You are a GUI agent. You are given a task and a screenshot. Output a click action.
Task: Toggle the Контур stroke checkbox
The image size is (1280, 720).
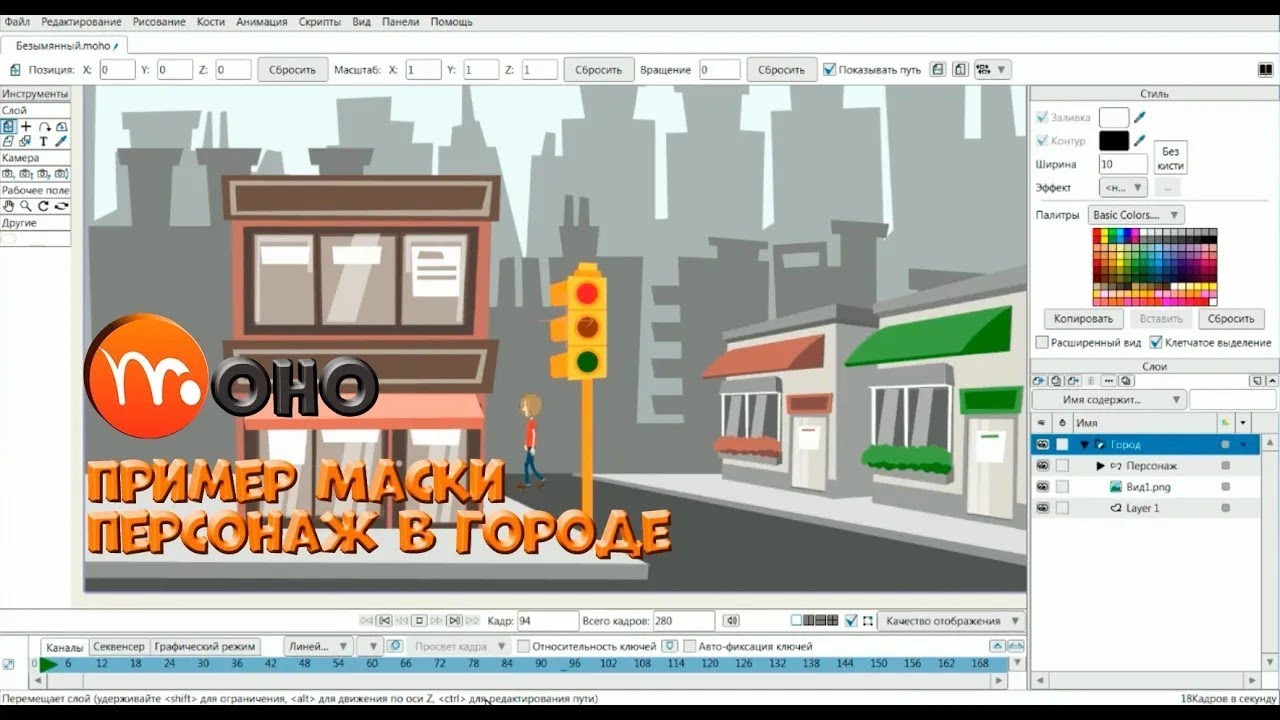point(1043,141)
